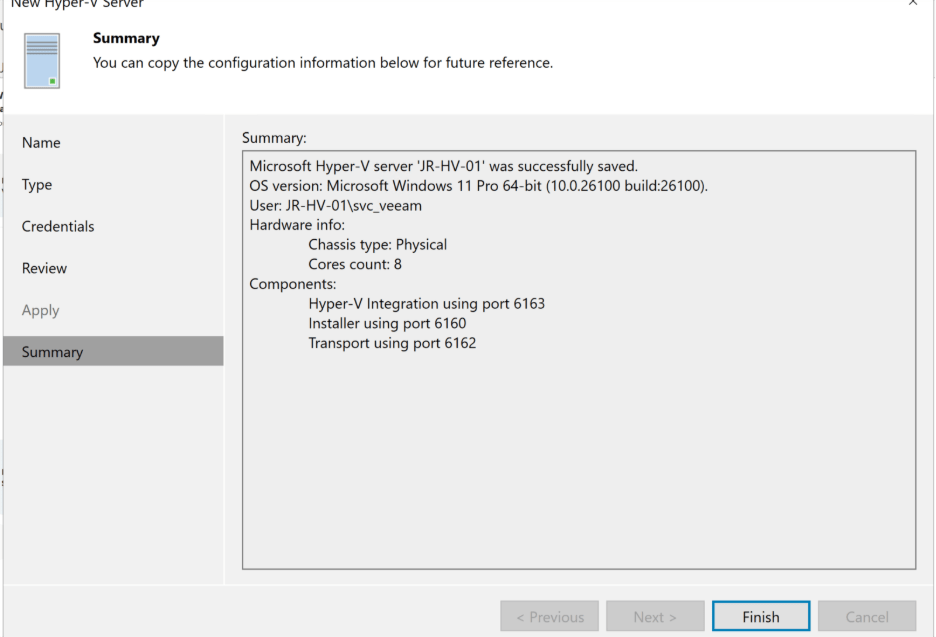Select the Type step in sidebar

coord(37,185)
